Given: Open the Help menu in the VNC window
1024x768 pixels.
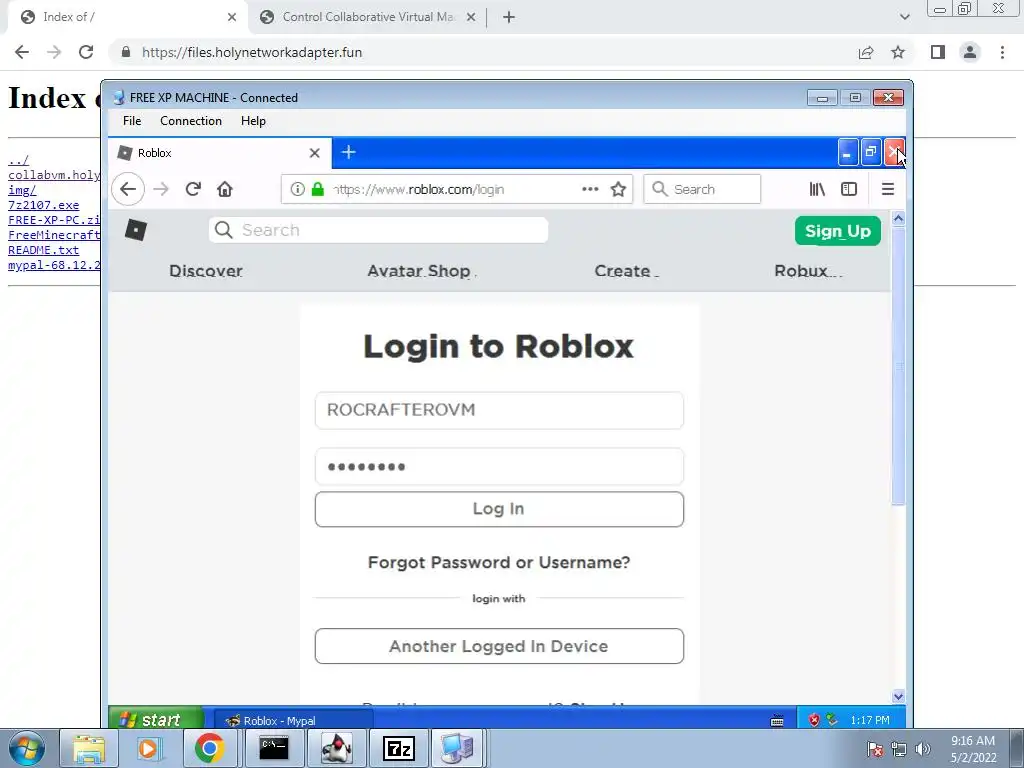Looking at the screenshot, I should (x=253, y=121).
